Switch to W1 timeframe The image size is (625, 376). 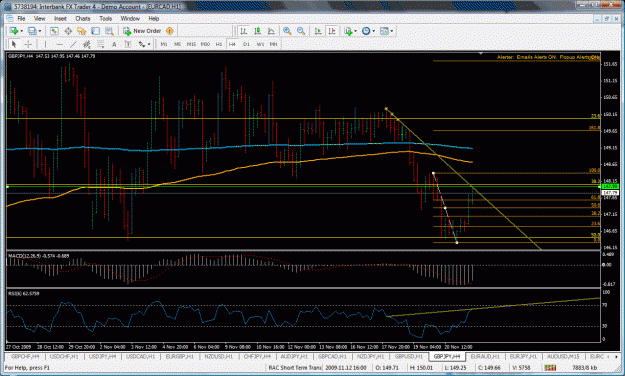tap(260, 44)
